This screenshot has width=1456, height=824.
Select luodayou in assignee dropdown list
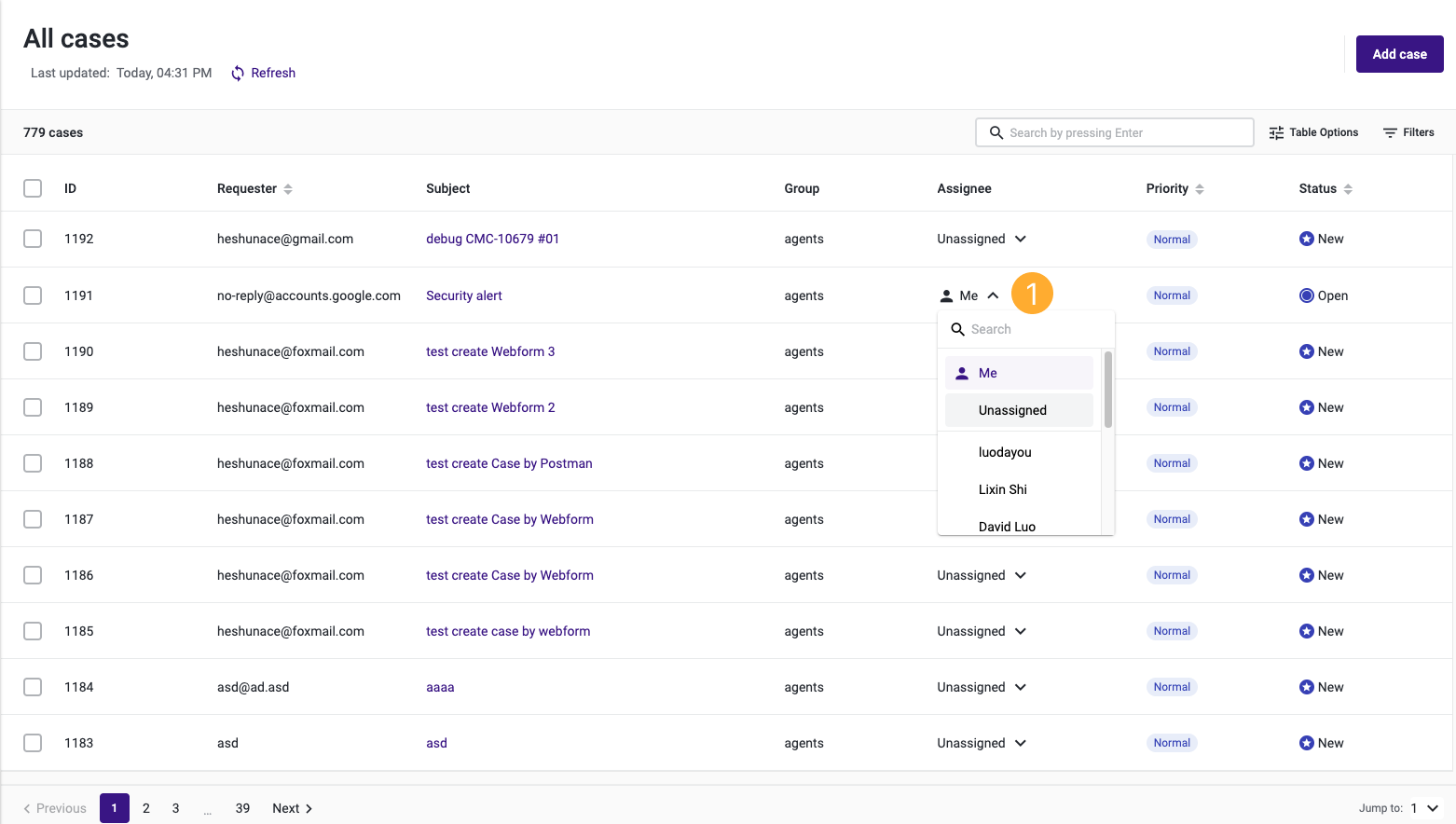(x=1019, y=452)
